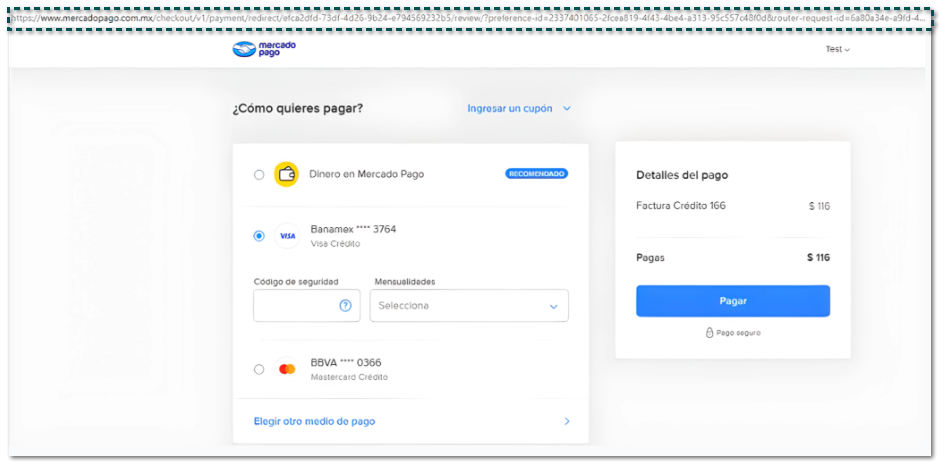Open the security code help icon
This screenshot has width=945, height=465.
(x=345, y=306)
